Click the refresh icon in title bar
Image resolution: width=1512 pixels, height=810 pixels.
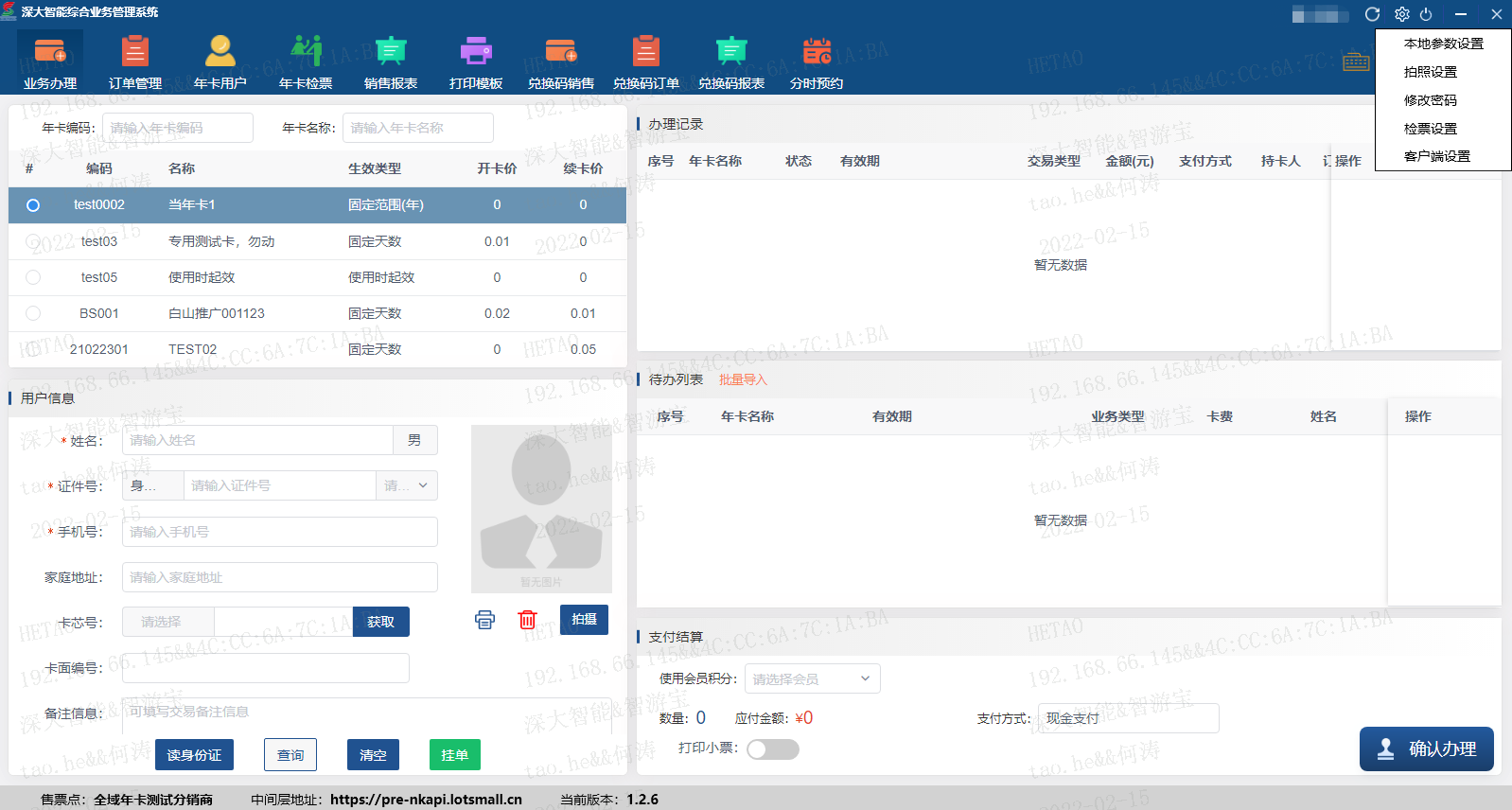click(x=1372, y=14)
